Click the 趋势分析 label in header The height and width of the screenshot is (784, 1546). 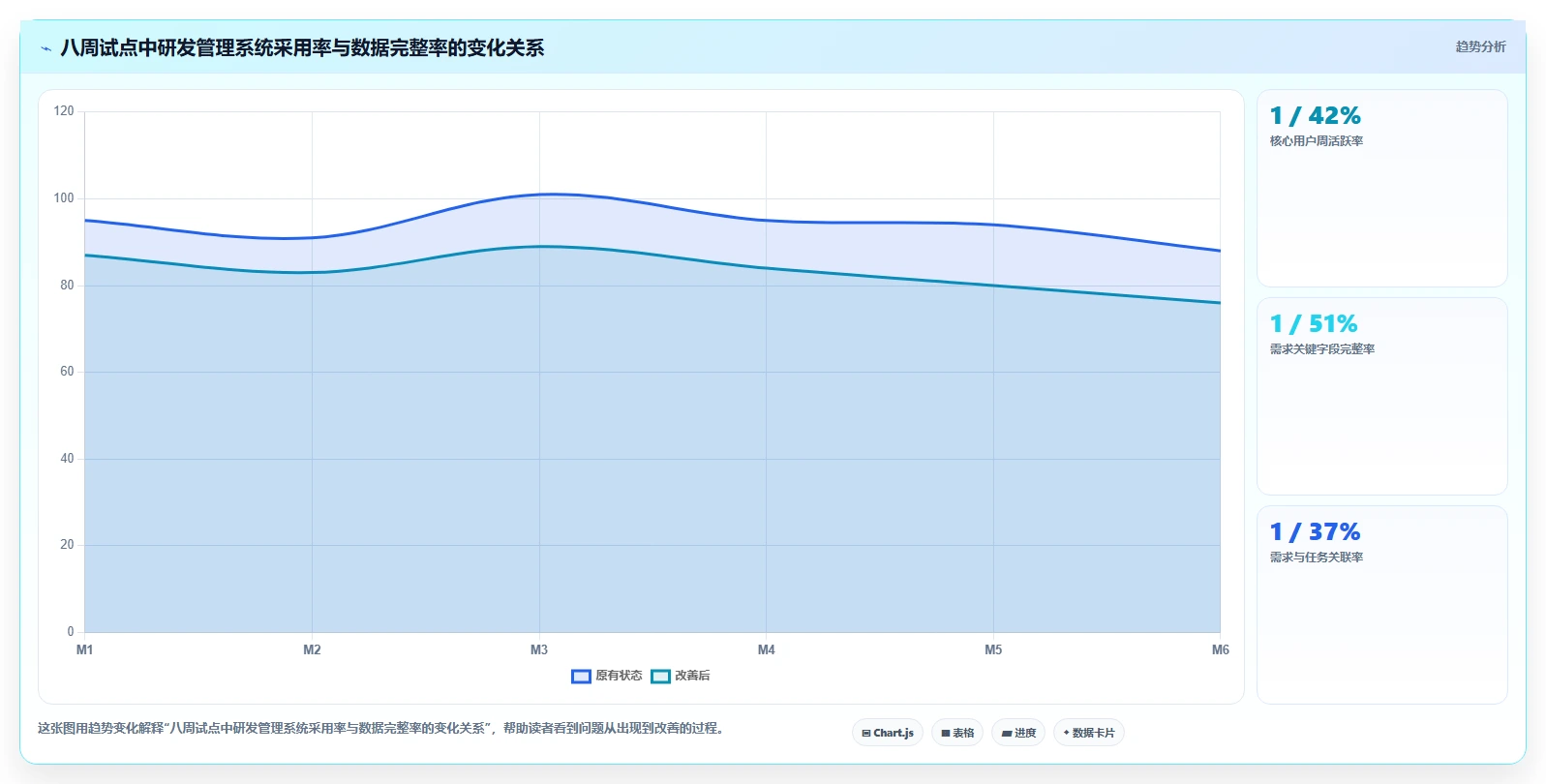point(1480,46)
